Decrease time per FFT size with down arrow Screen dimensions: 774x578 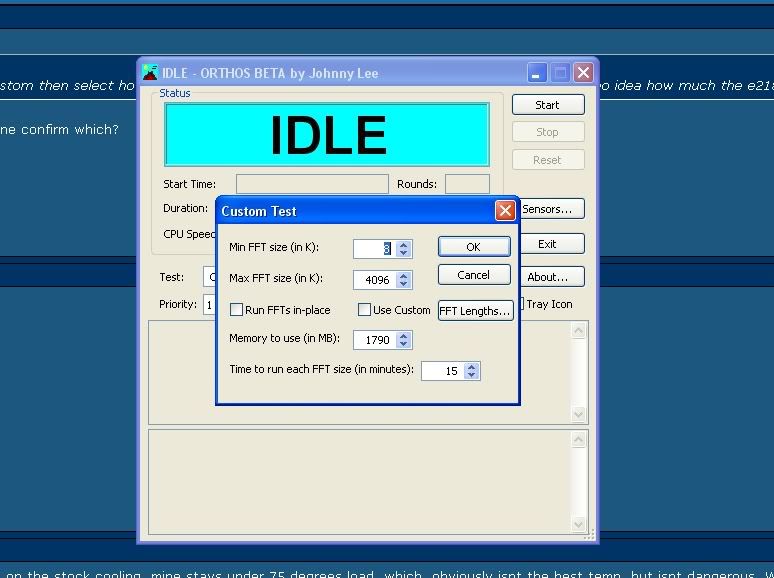[472, 375]
